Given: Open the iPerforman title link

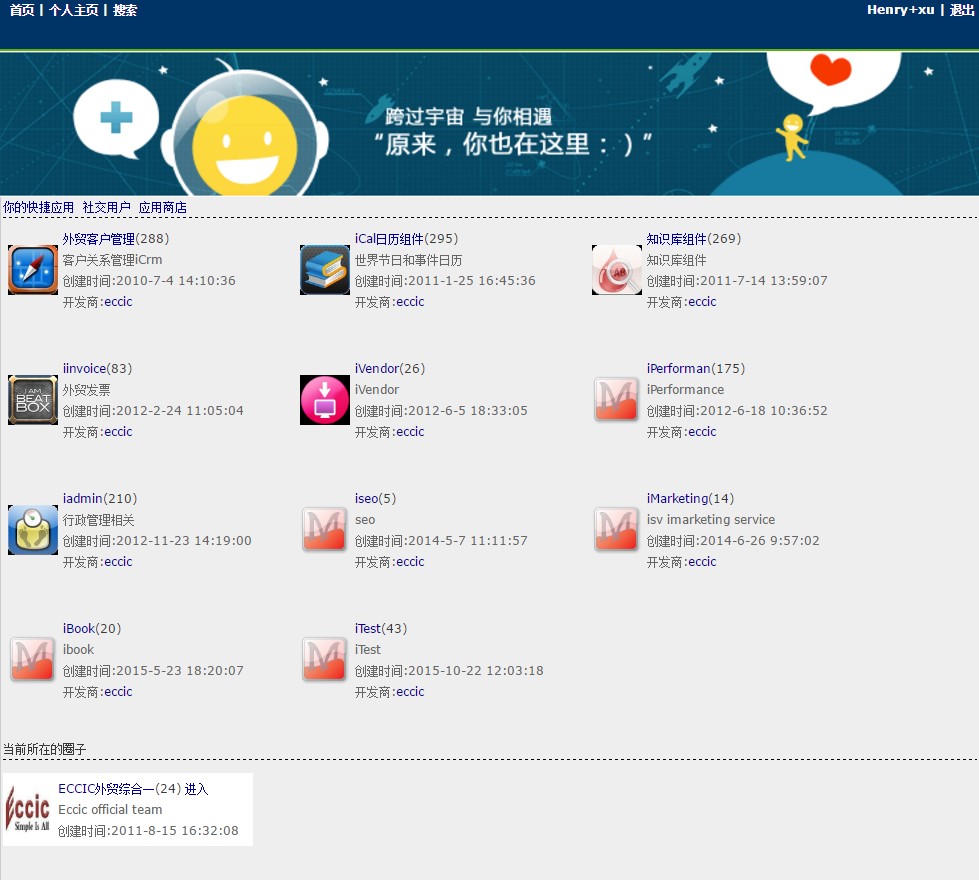Looking at the screenshot, I should click(678, 368).
